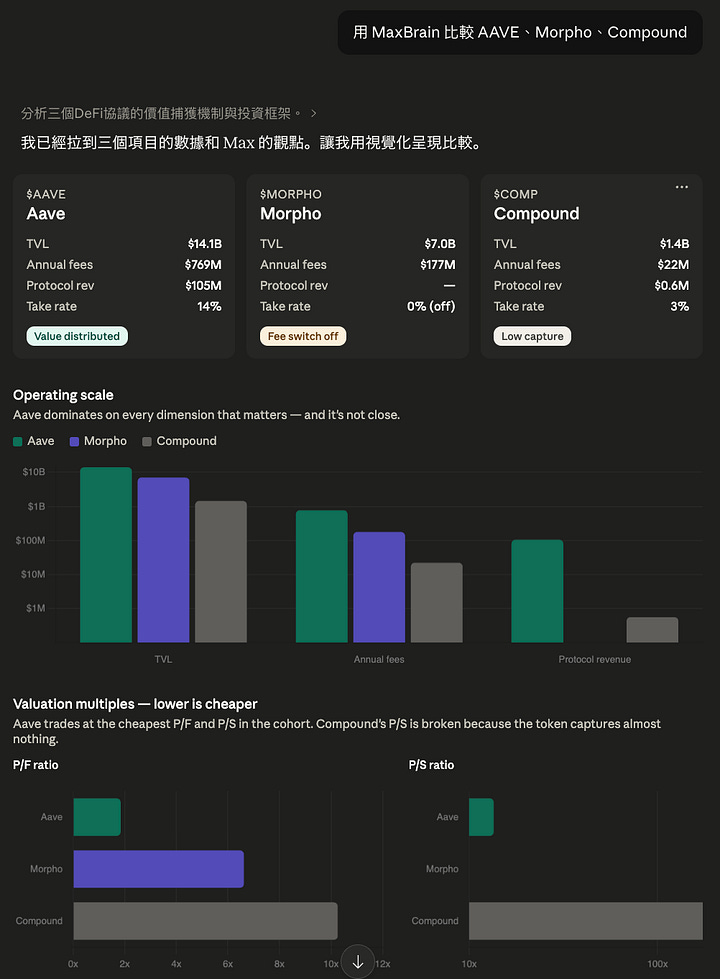Click the Morpho row label in P/S chart
Screen dimensions: 720x979
(x=442, y=869)
